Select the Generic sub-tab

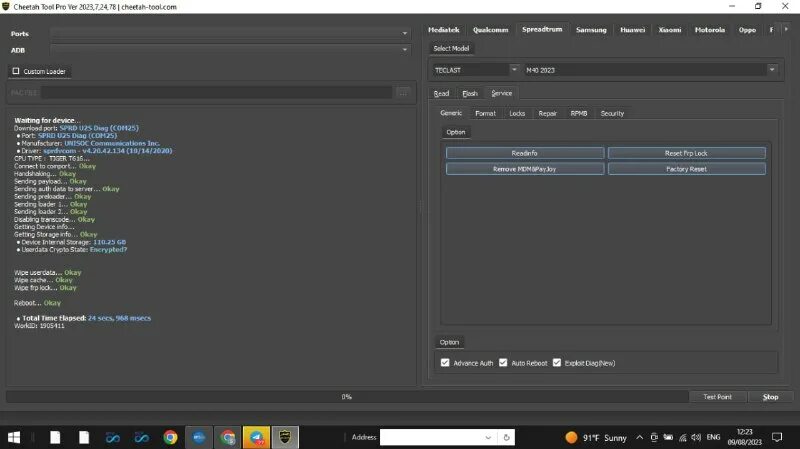pyautogui.click(x=451, y=113)
